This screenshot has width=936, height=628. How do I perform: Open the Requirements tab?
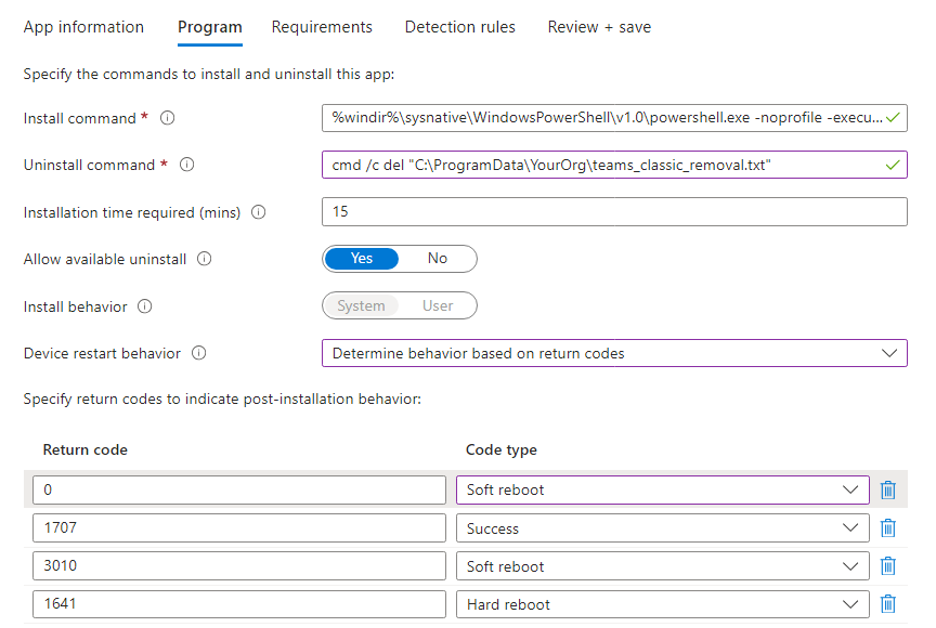322,27
